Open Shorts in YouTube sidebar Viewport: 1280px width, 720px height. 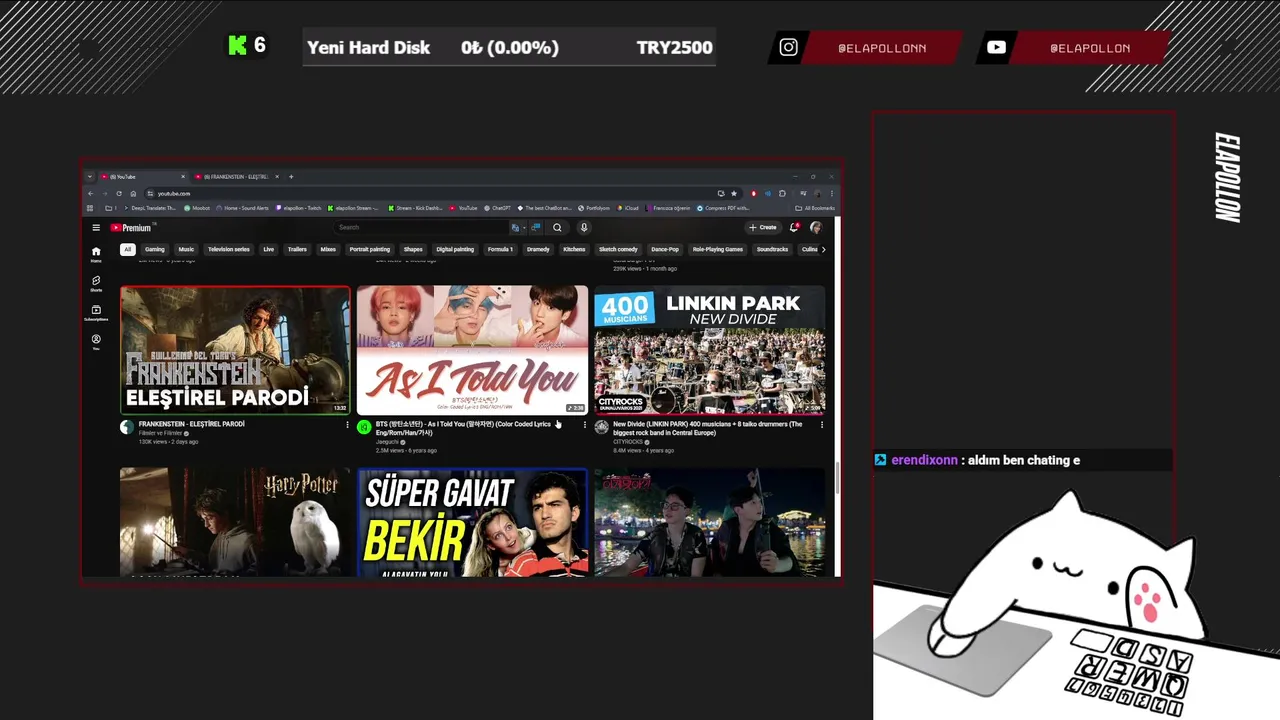96,283
